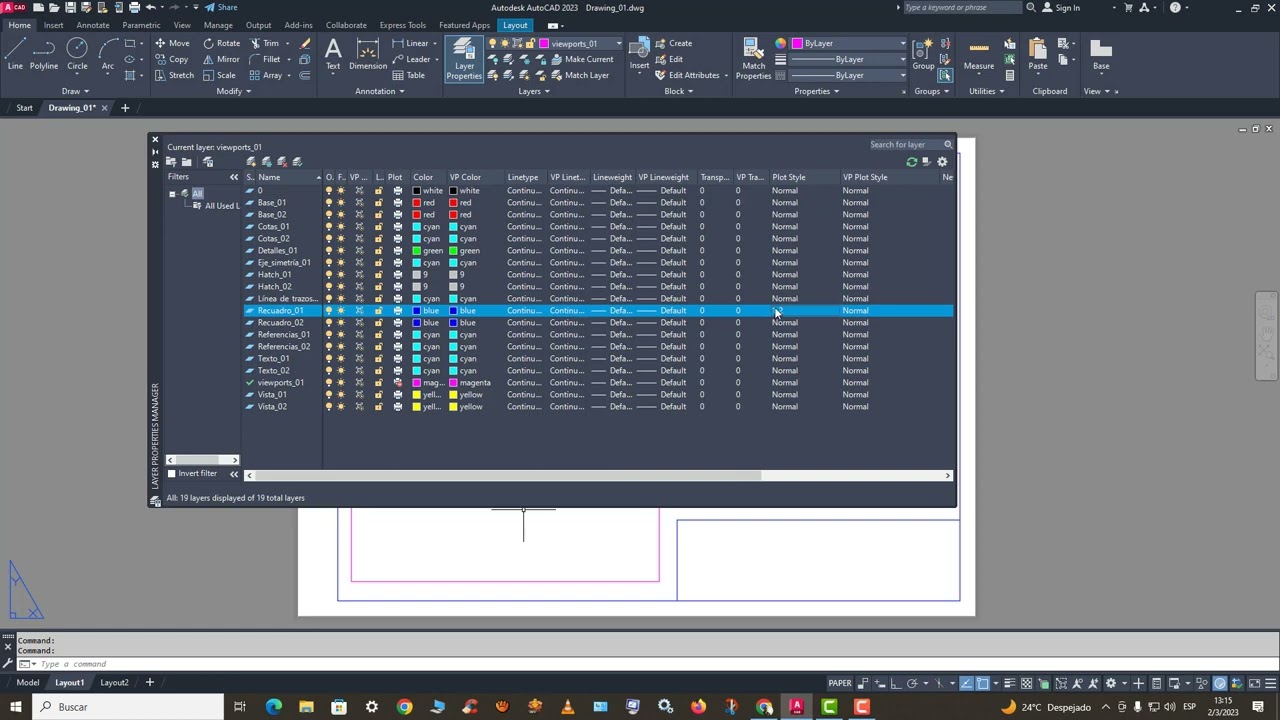Toggle plot icon for viewports_01 layer
Viewport: 1280px width, 720px height.
point(398,383)
